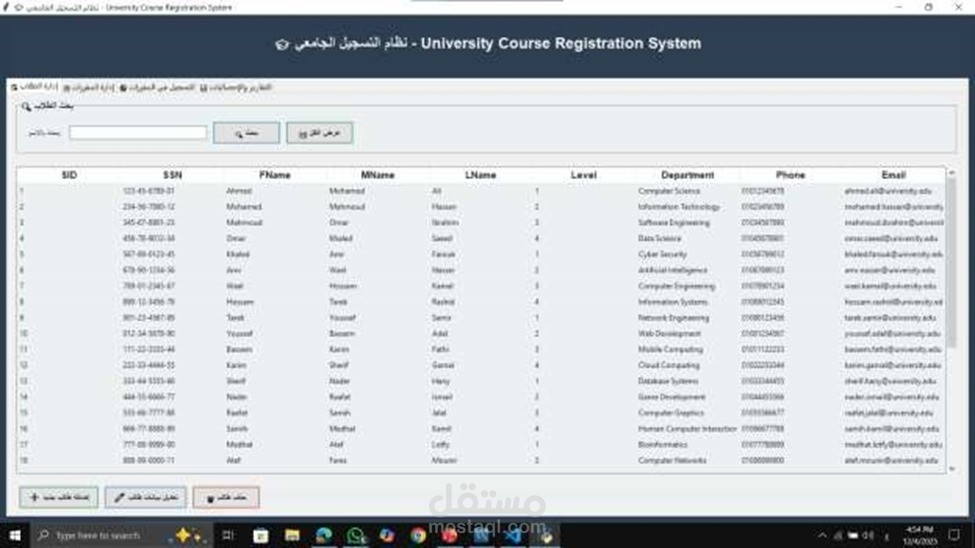Click the LName column header
This screenshot has height=548, width=975.
(x=481, y=175)
